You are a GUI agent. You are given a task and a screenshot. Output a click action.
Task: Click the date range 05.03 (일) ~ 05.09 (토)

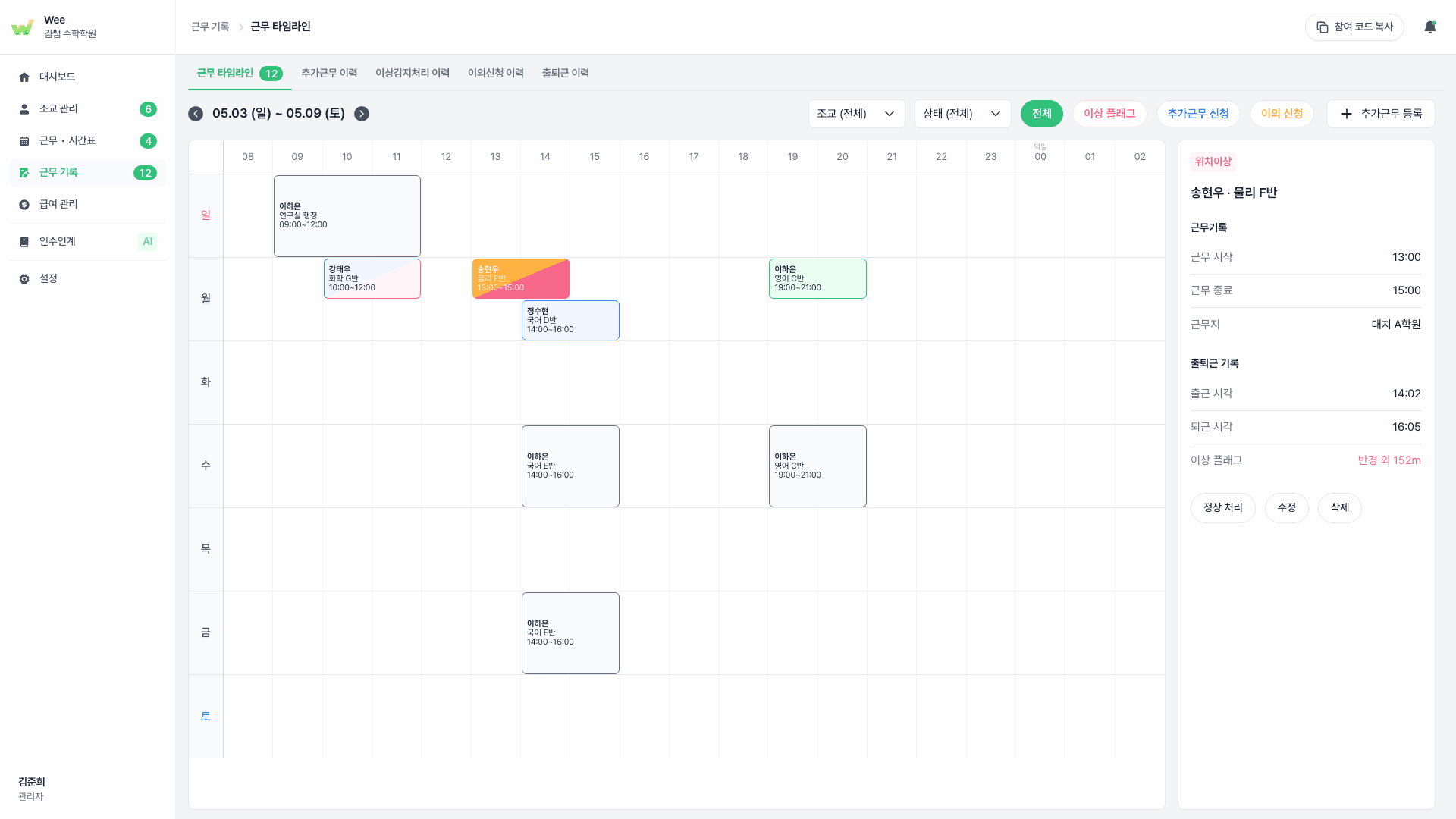pyautogui.click(x=278, y=114)
